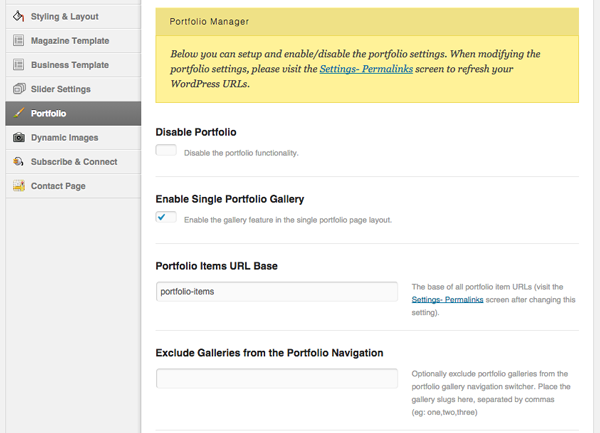Click the Business Template list icon

pyautogui.click(x=18, y=65)
